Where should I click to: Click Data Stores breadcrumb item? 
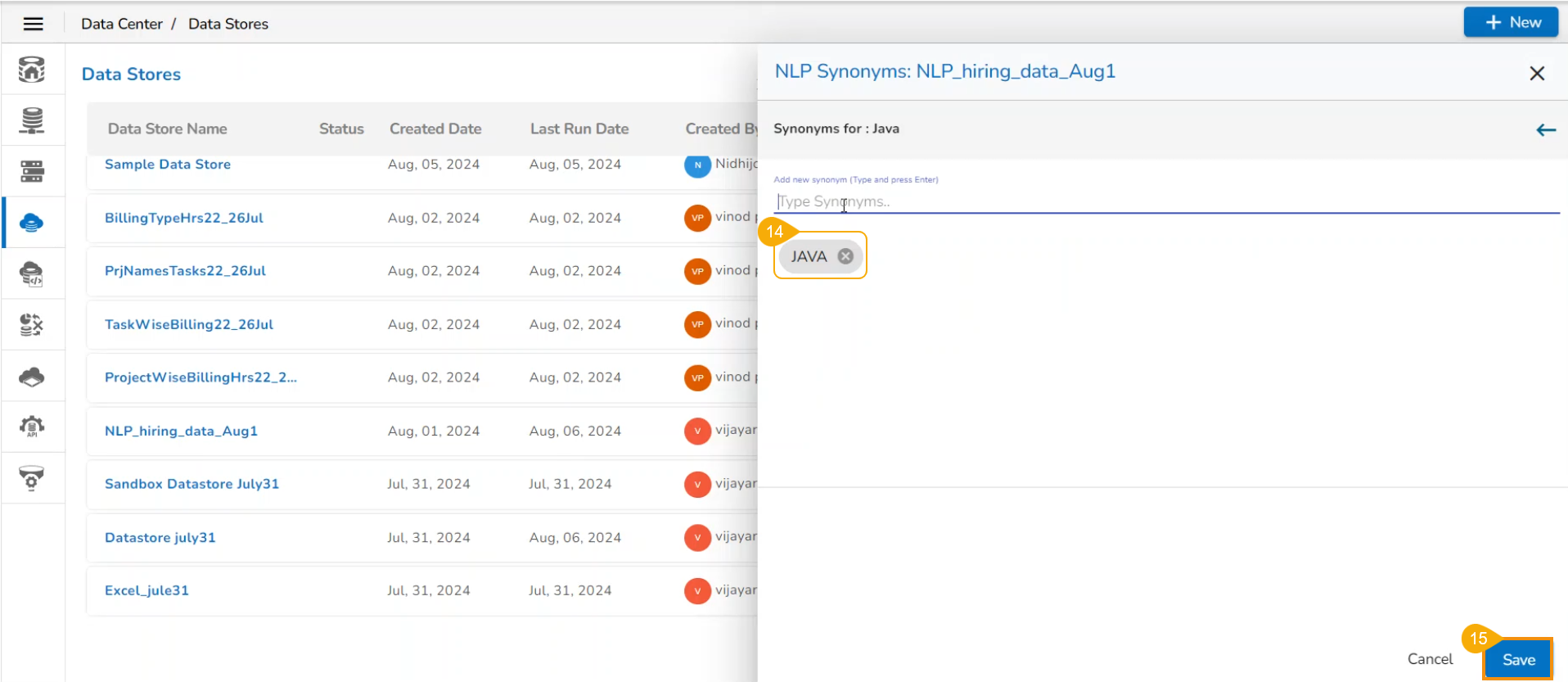(x=228, y=24)
